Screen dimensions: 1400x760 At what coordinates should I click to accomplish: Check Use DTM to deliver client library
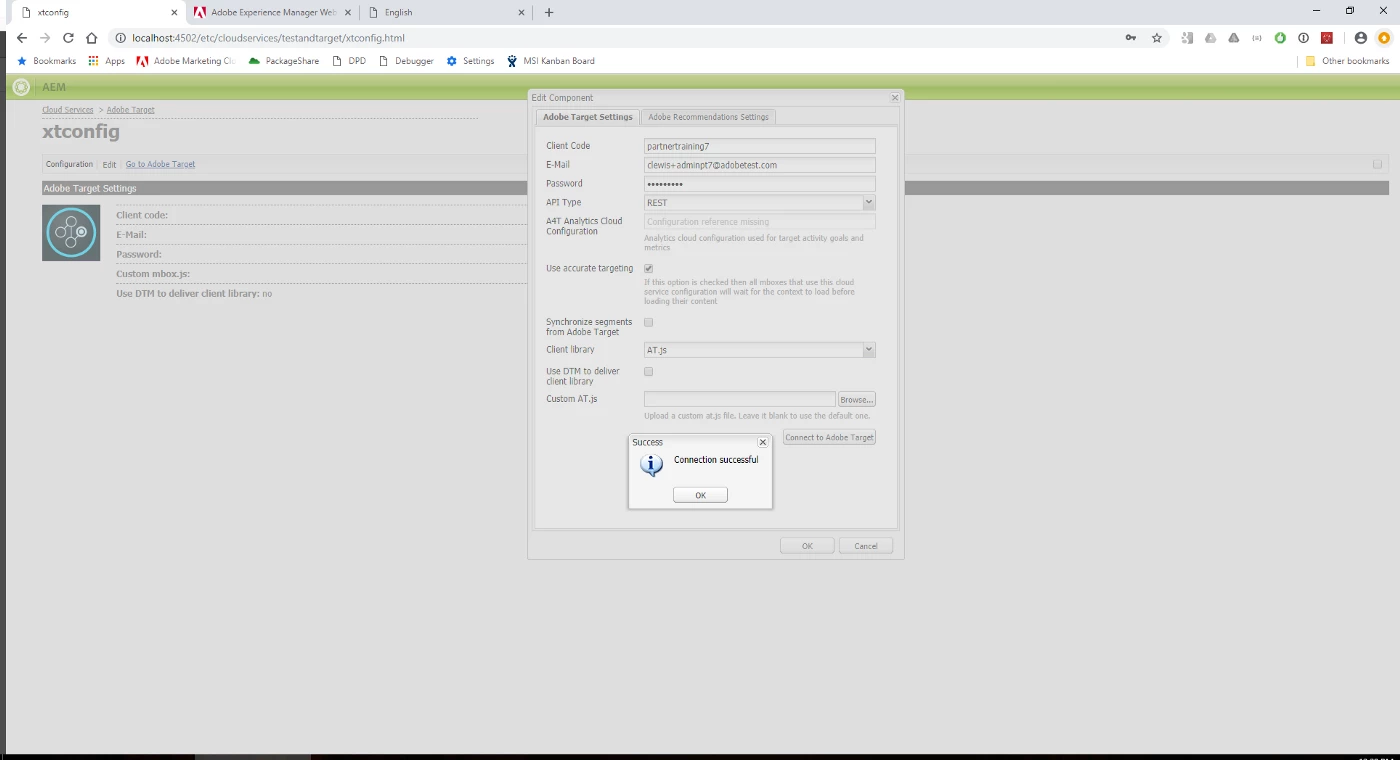click(x=648, y=371)
